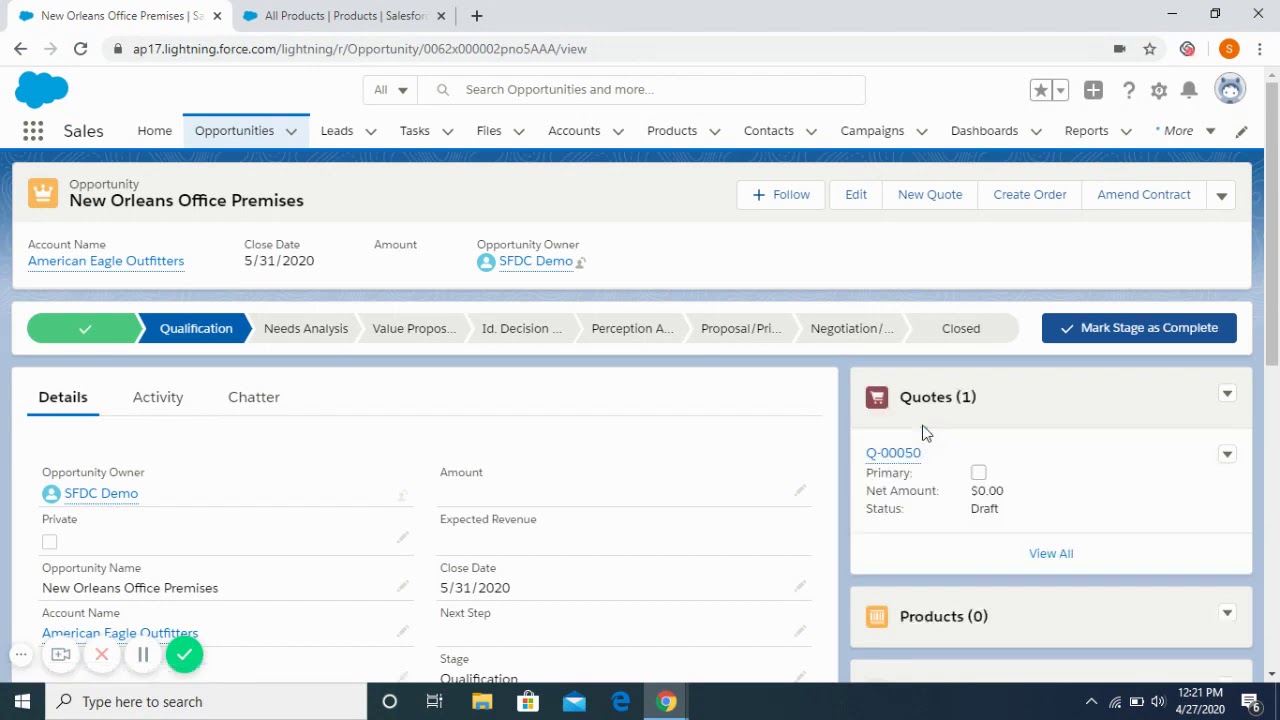The height and width of the screenshot is (720, 1280).
Task: Expand Opportunities tab dropdown chevron
Action: 291,131
